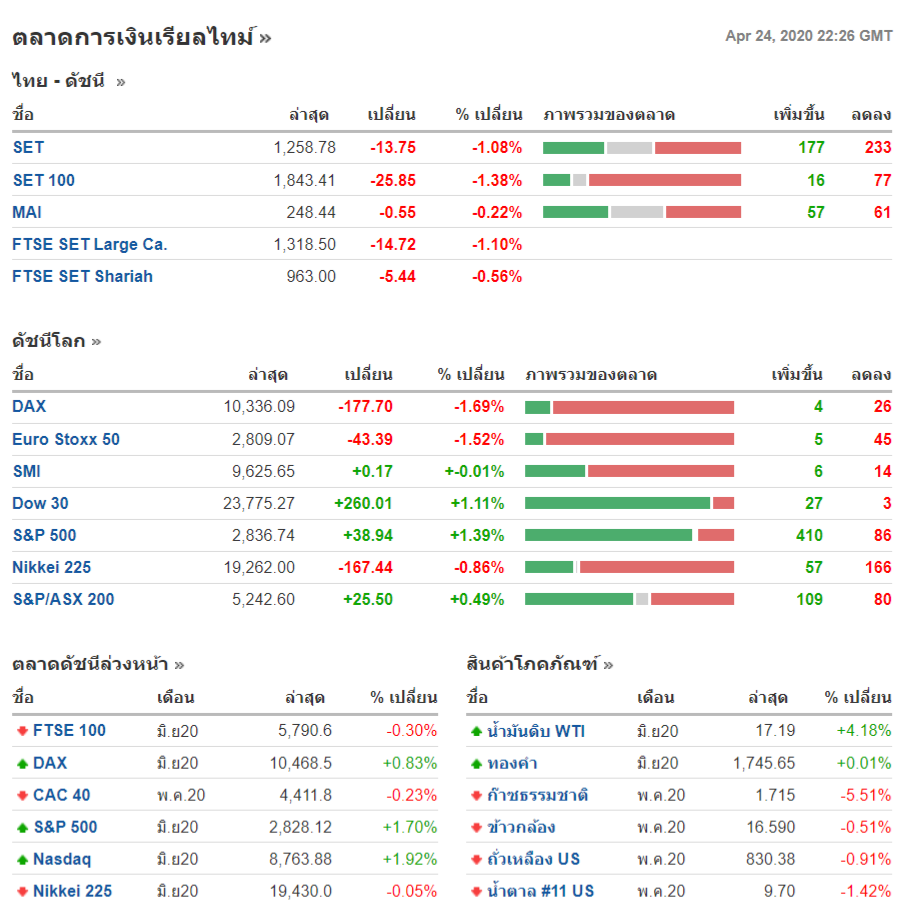Click red down arrow beside FTSE 100 futures
Image resolution: width=900 pixels, height=924 pixels.
(x=21, y=731)
